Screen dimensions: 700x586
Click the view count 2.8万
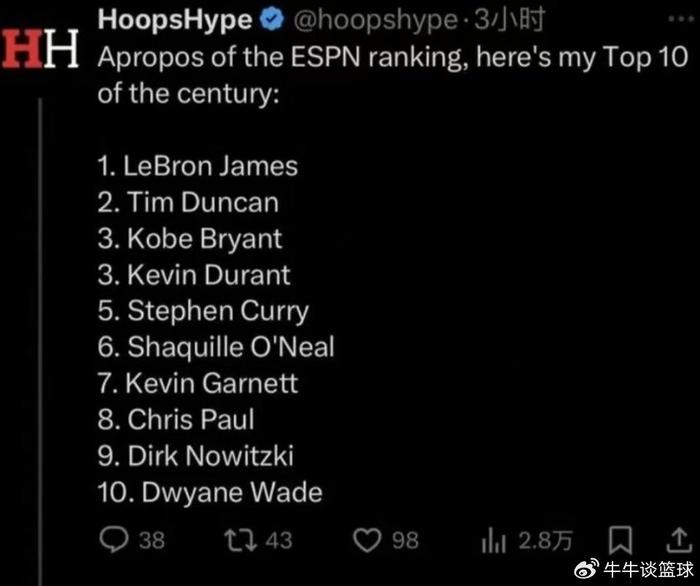[x=546, y=540]
